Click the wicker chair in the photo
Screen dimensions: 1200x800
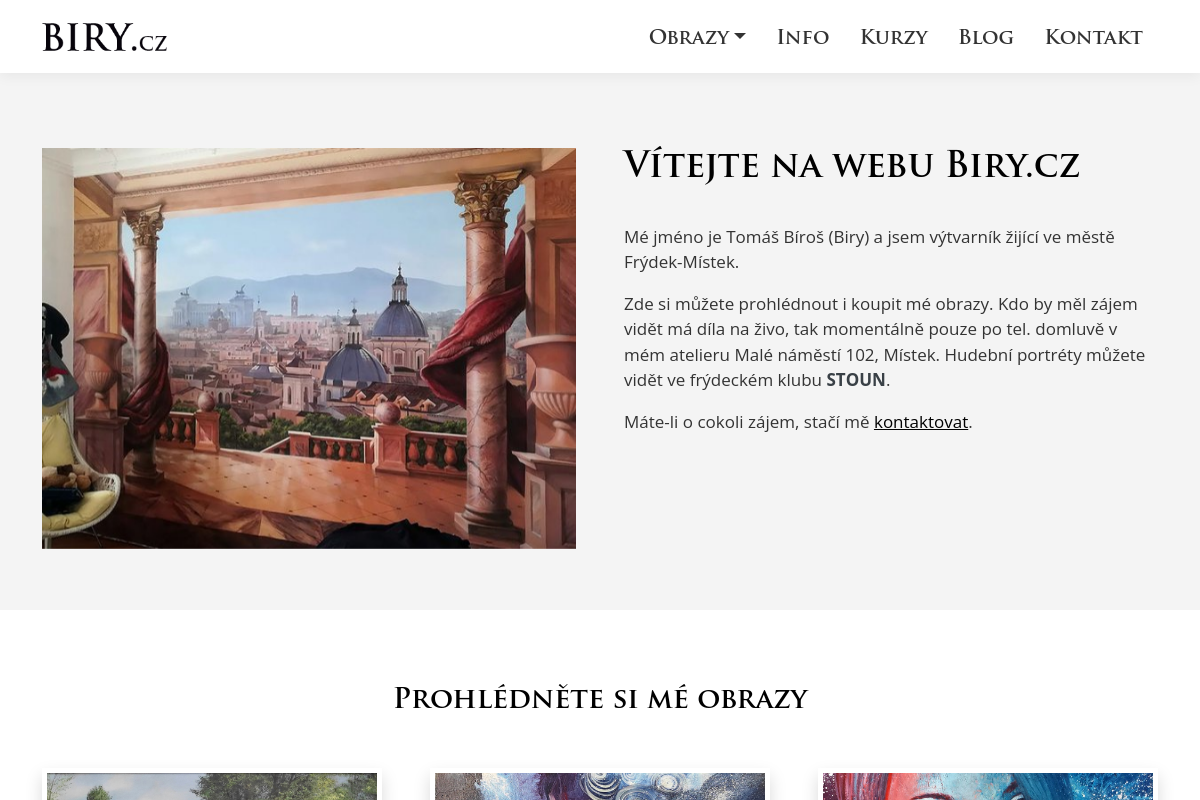pos(82,500)
